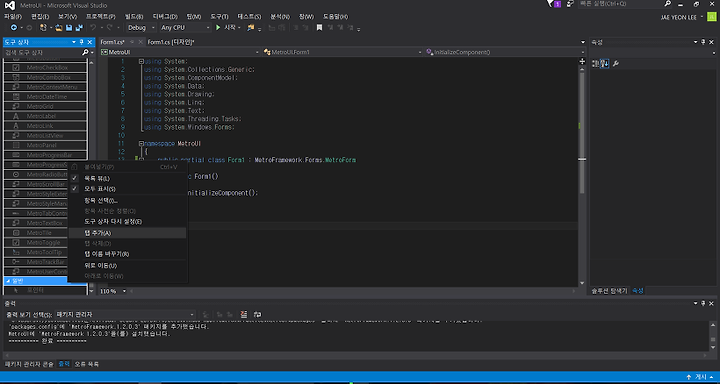Select MetroLabel in the Toolbox
The image size is (720, 384).
(x=45, y=116)
